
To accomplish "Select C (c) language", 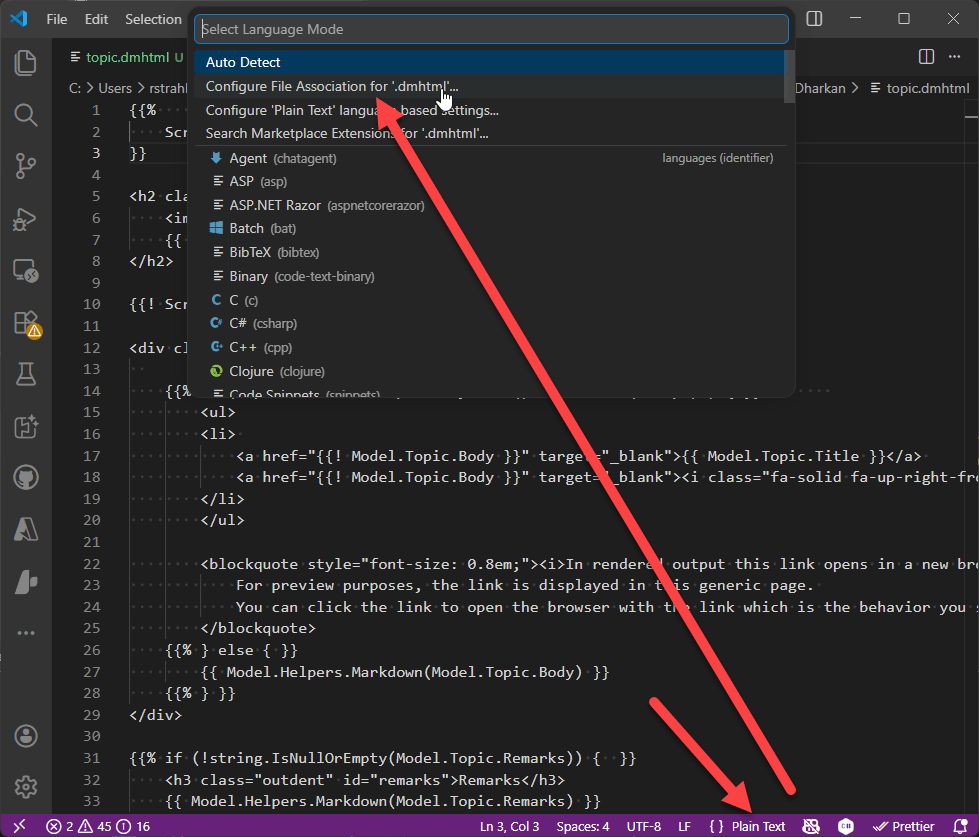I will point(490,300).
